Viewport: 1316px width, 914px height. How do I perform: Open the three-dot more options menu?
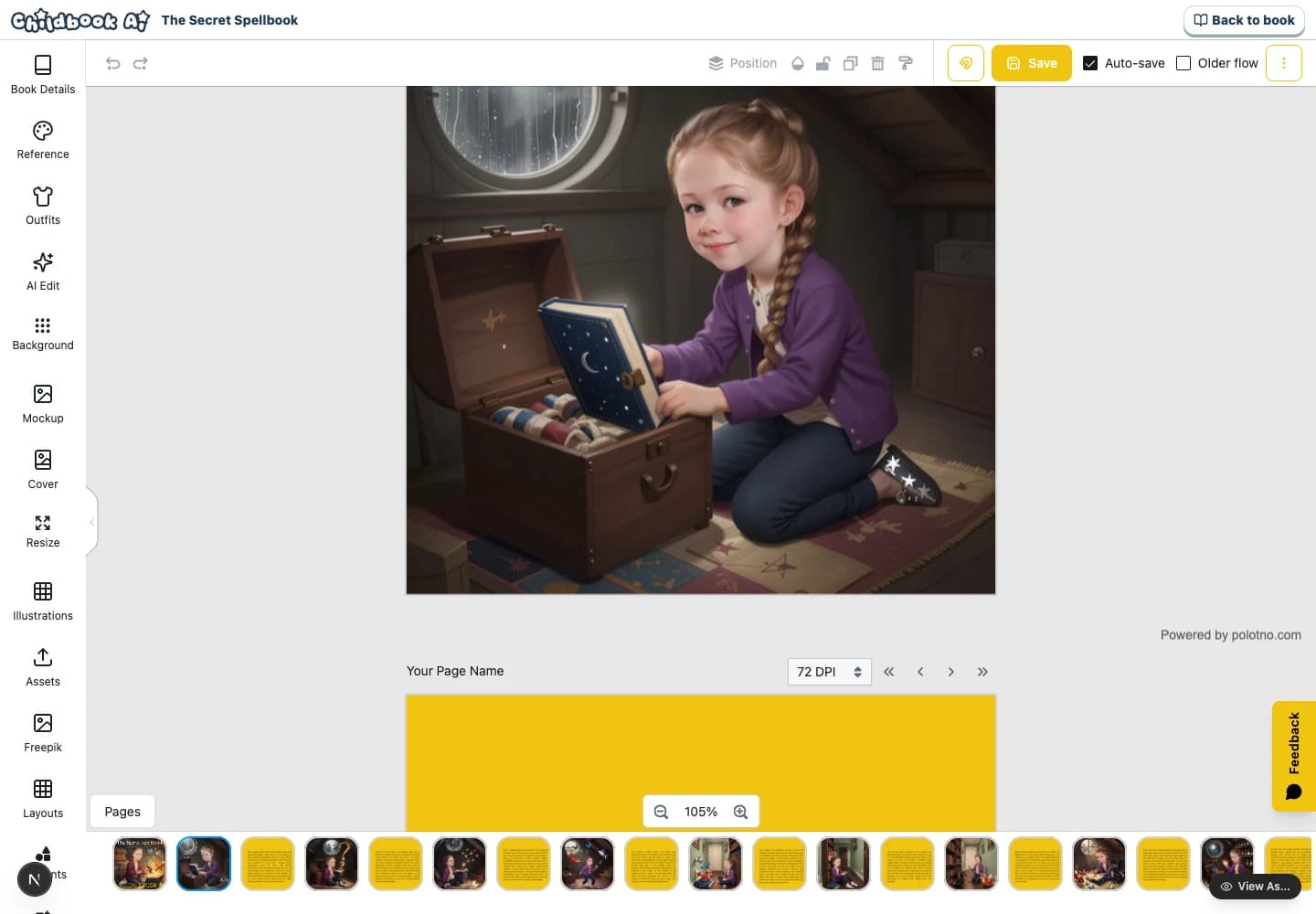(1284, 63)
